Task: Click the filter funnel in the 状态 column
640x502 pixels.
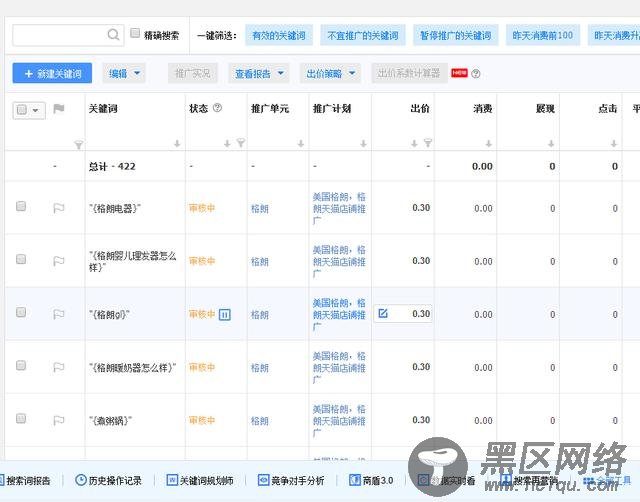Action: (x=241, y=143)
